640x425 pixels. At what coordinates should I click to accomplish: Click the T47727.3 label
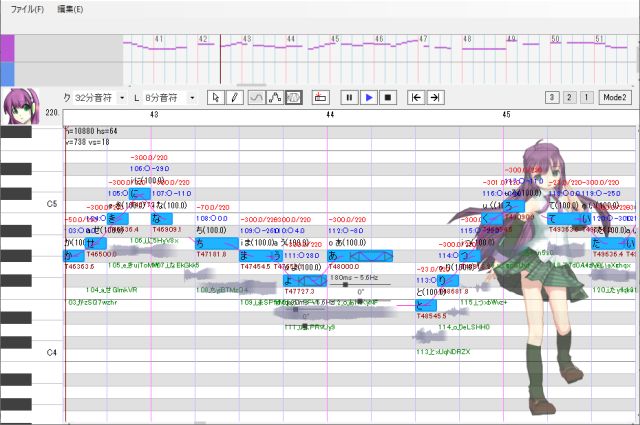coord(300,291)
